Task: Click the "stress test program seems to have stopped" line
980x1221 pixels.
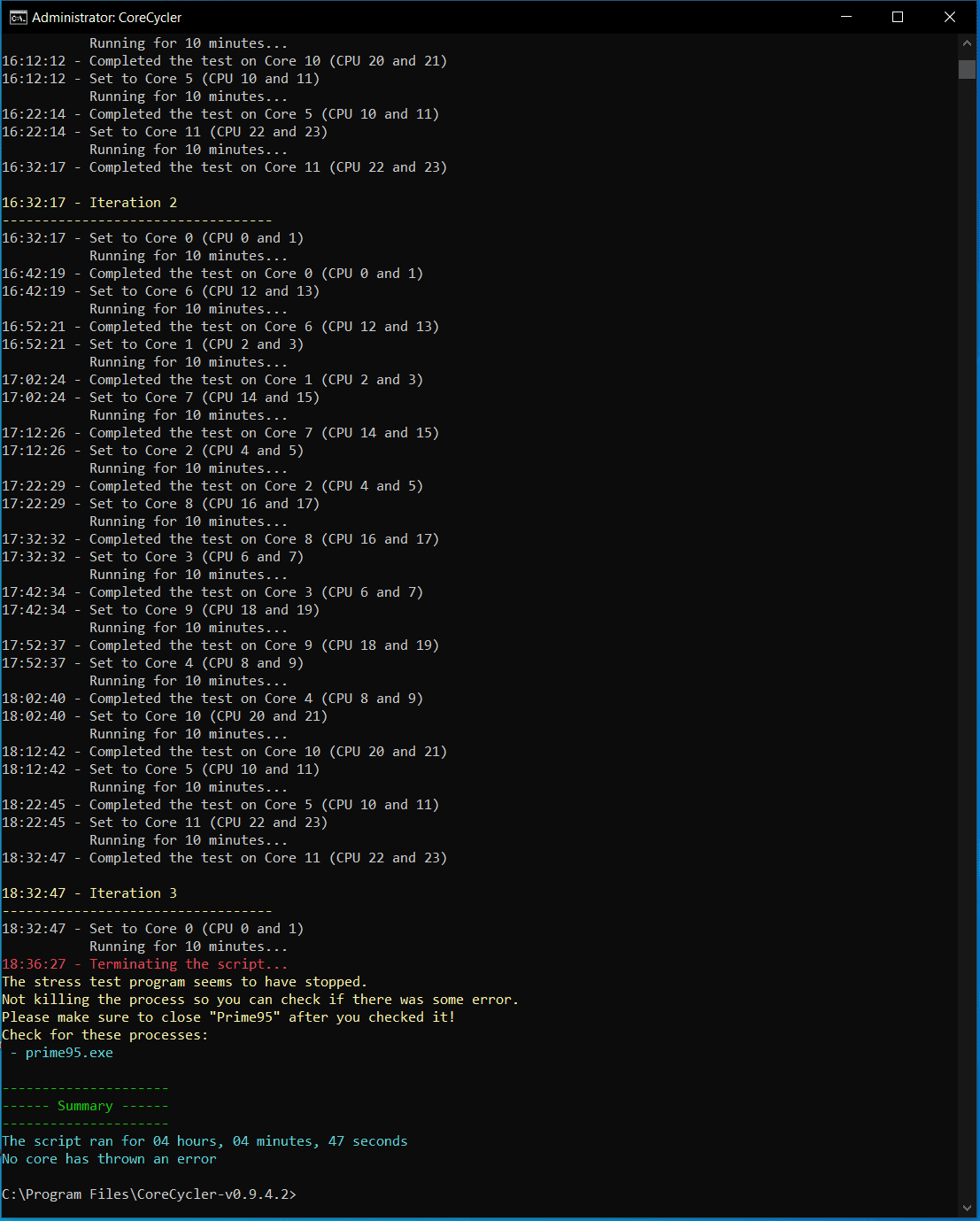Action: (x=184, y=982)
